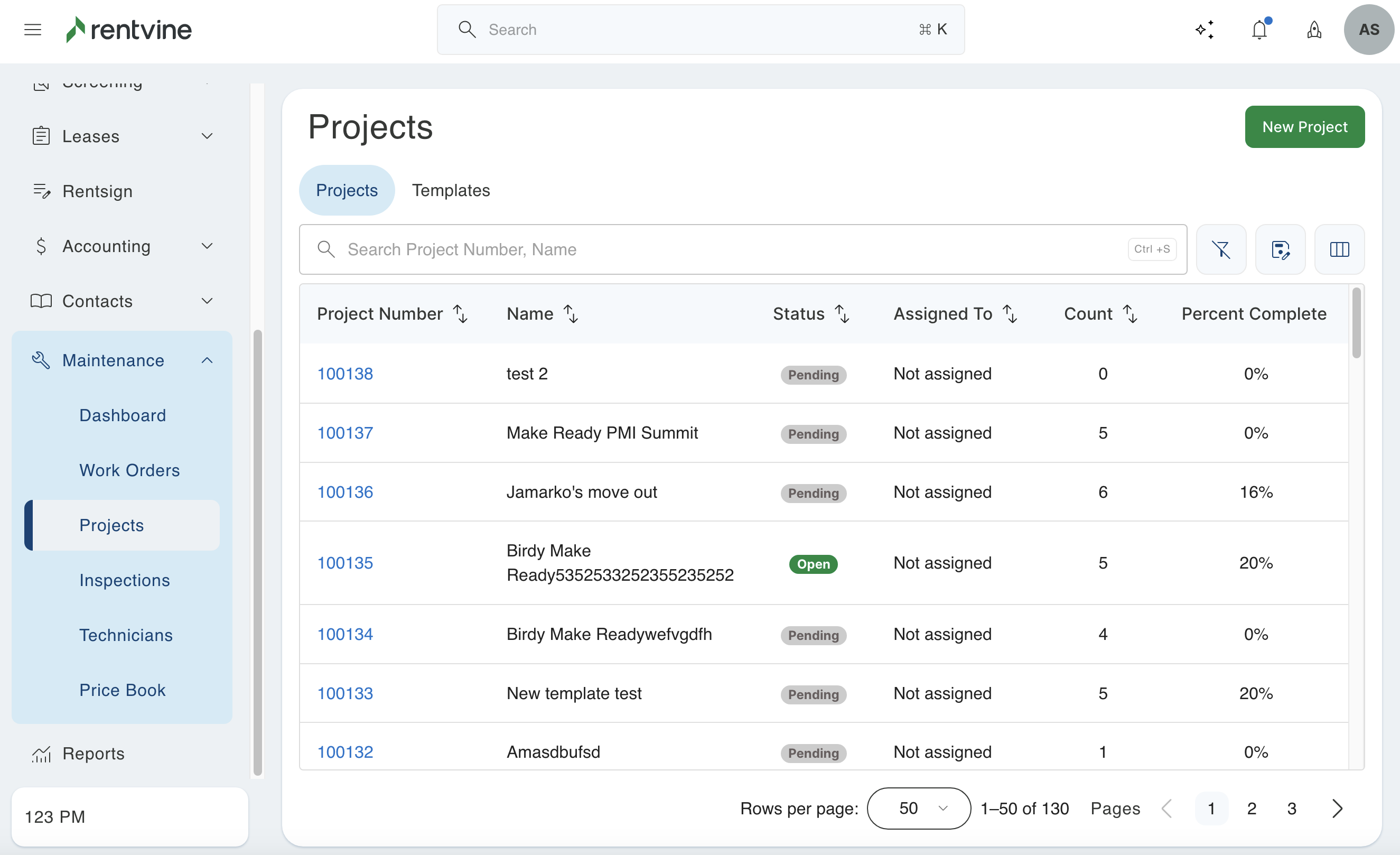Switch to the Templates tab
The width and height of the screenshot is (1400, 855).
click(451, 190)
